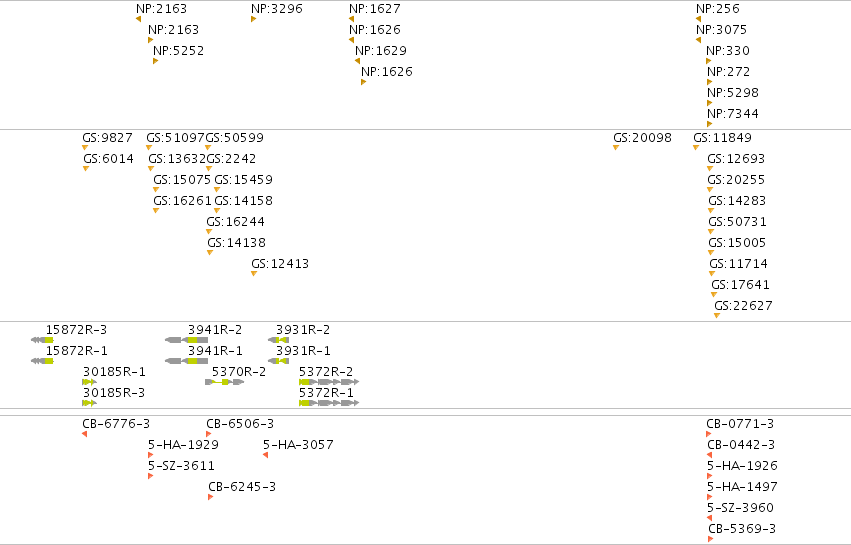Select the GS:50599 label

coord(234,137)
